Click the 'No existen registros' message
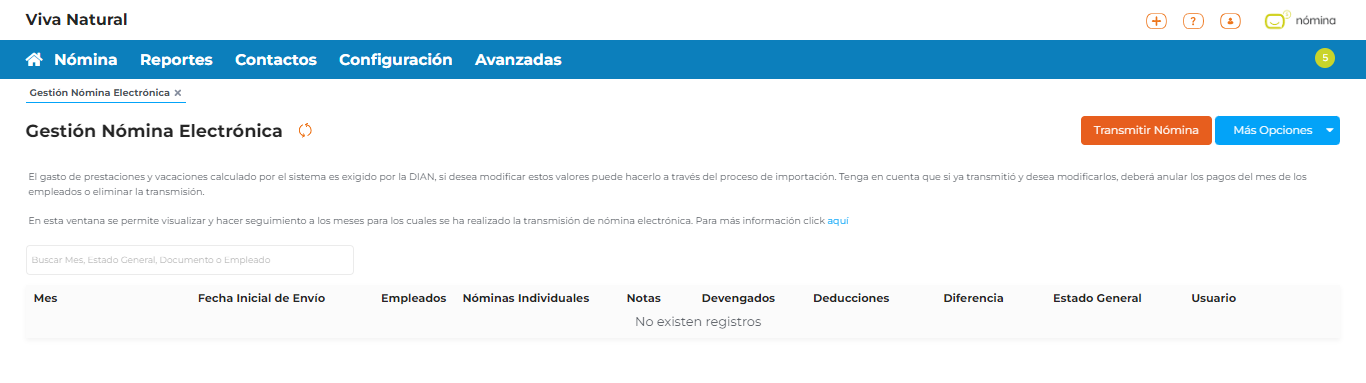The height and width of the screenshot is (383, 1366). [698, 322]
